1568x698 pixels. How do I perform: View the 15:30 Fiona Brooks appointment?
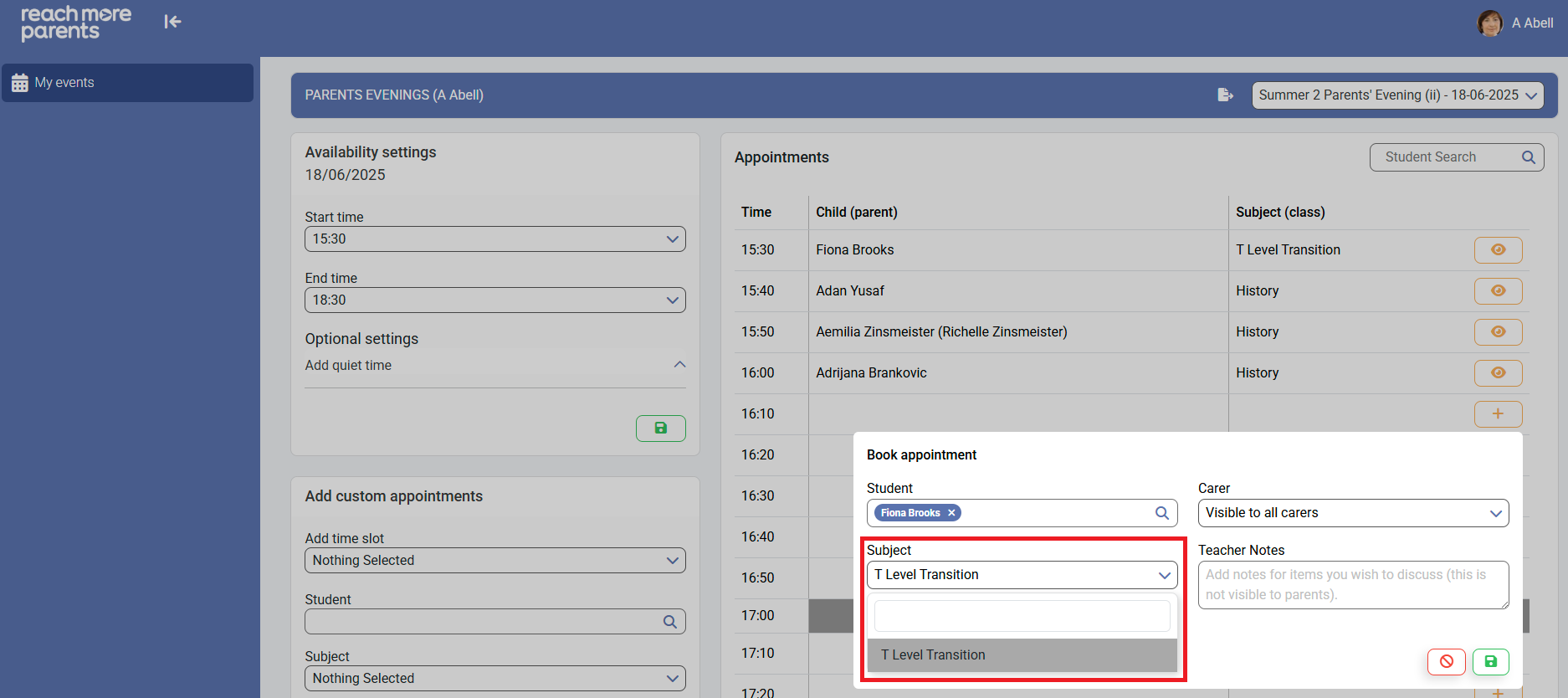(1498, 250)
